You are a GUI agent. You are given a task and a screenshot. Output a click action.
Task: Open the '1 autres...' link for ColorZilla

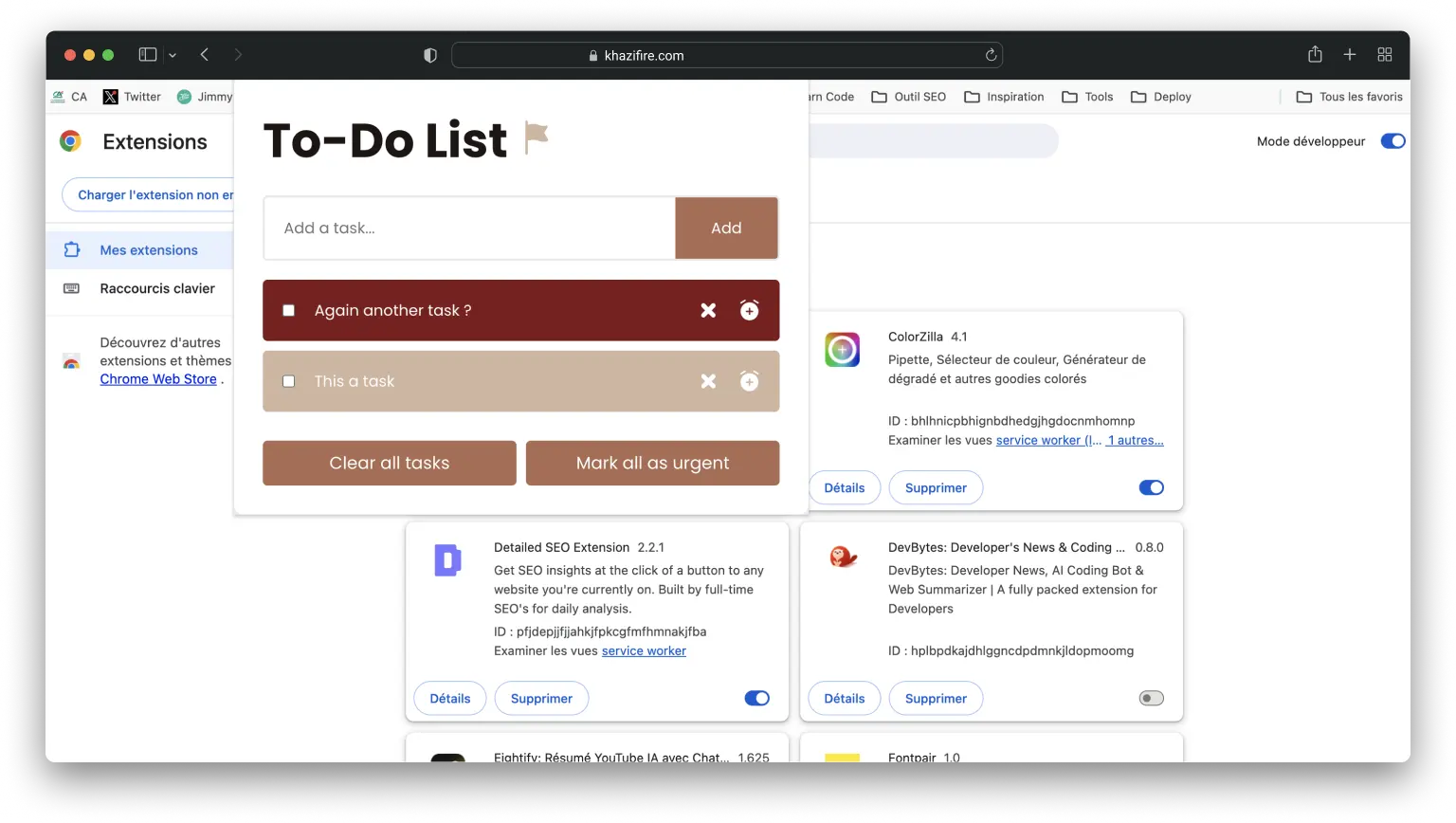[1135, 440]
